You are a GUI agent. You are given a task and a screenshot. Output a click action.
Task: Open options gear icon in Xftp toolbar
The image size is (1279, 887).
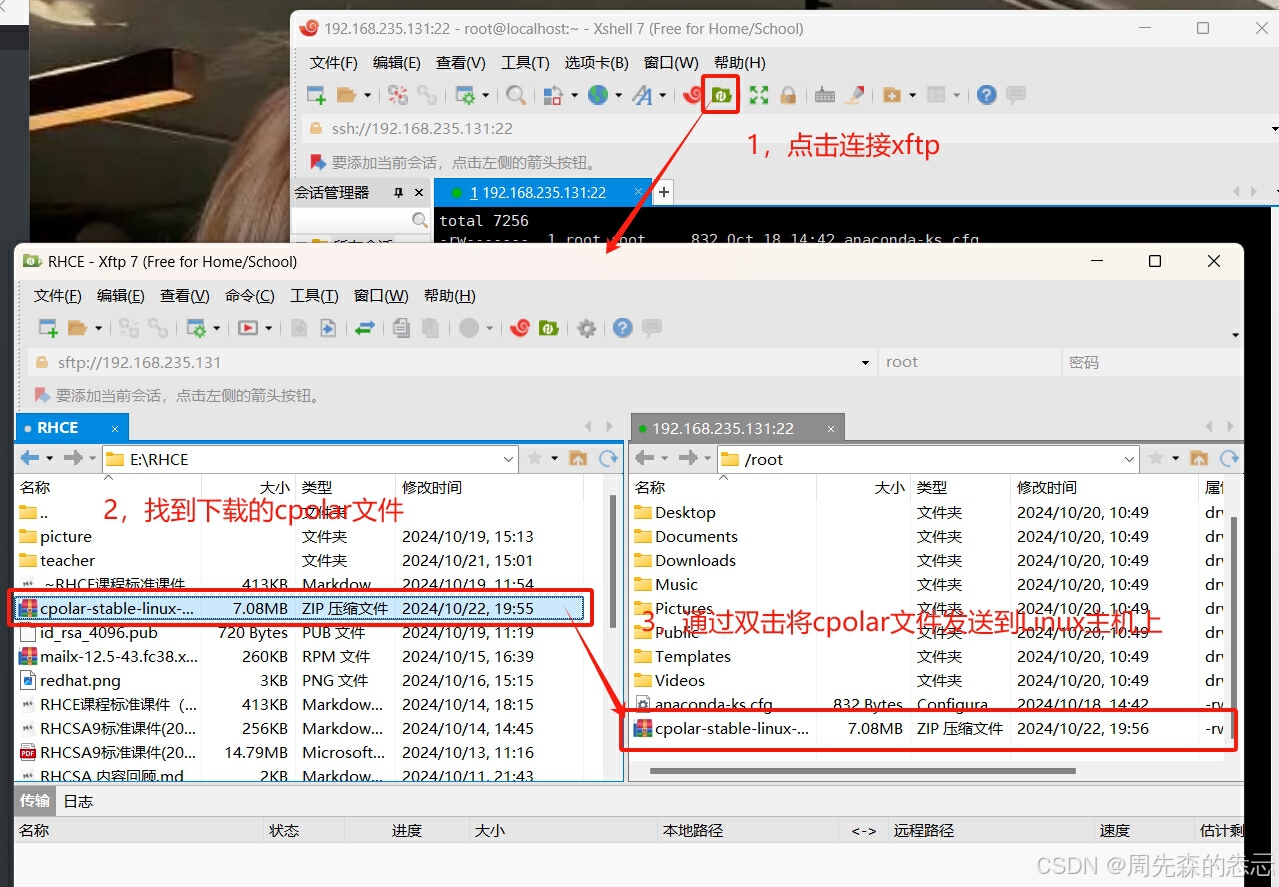(586, 328)
